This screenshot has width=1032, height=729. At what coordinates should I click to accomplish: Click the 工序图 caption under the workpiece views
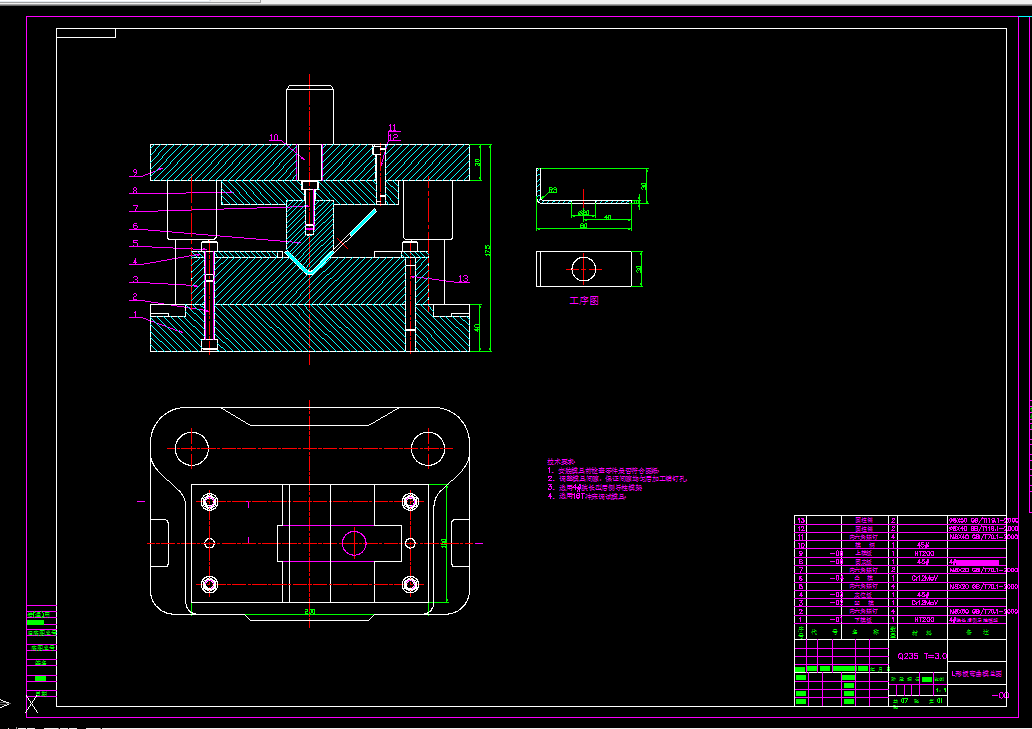coord(584,301)
